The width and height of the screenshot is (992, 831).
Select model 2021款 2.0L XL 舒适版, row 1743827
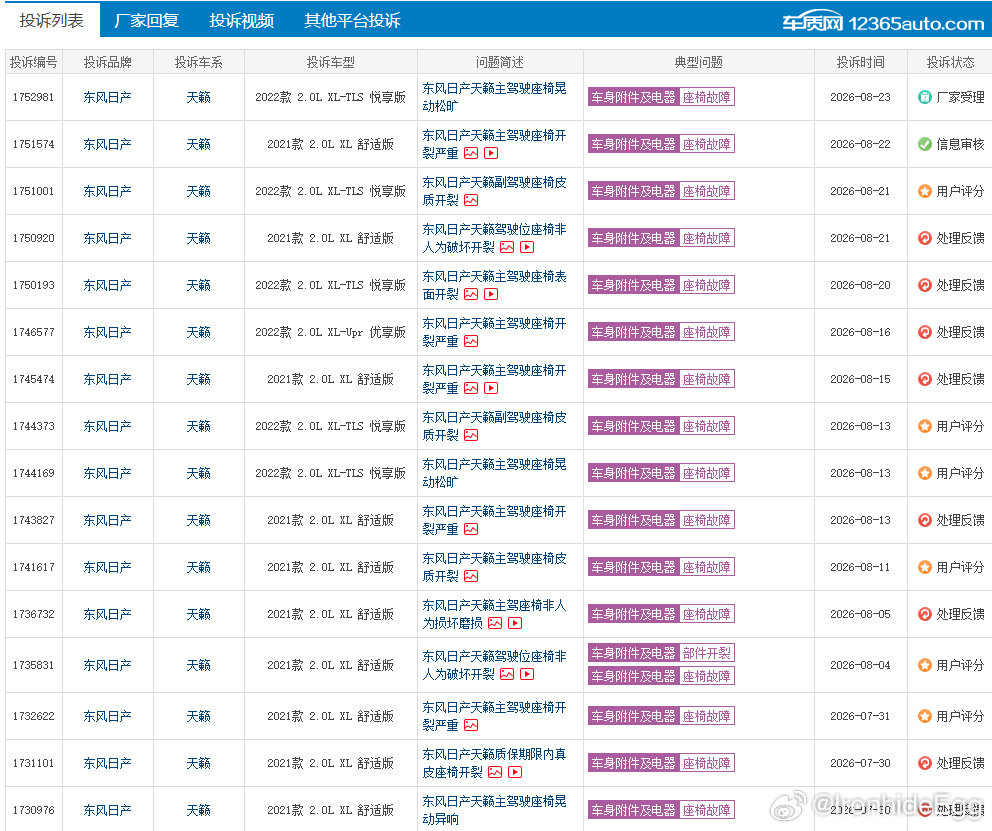(x=330, y=520)
